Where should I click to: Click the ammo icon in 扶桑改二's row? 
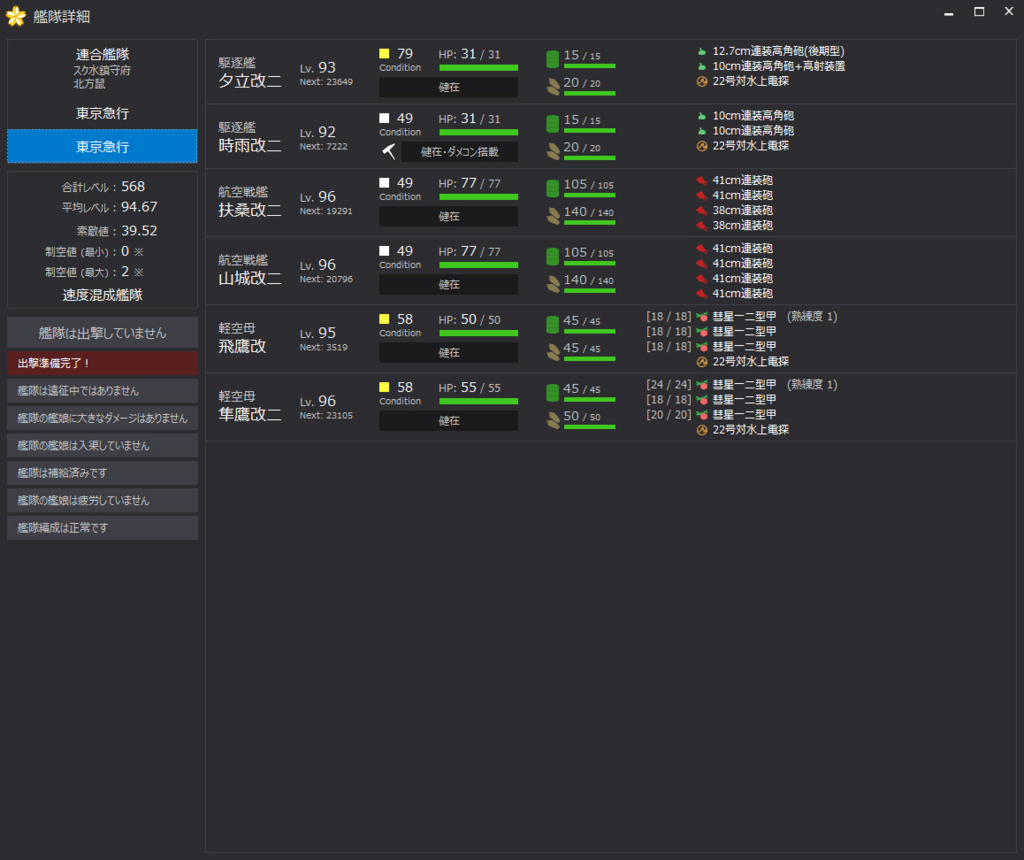click(553, 215)
